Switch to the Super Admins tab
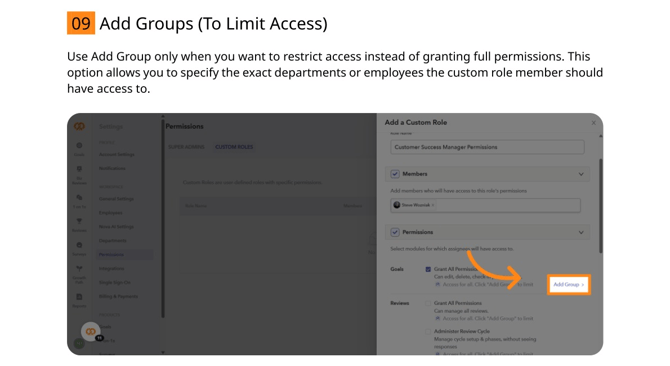The width and height of the screenshot is (670, 366). click(186, 147)
